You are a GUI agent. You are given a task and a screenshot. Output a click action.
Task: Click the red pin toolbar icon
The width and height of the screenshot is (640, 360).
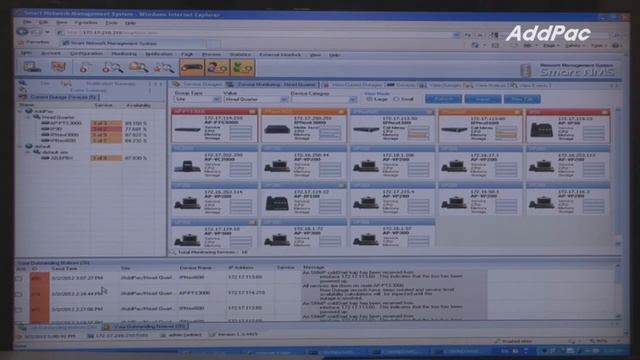click(84, 67)
